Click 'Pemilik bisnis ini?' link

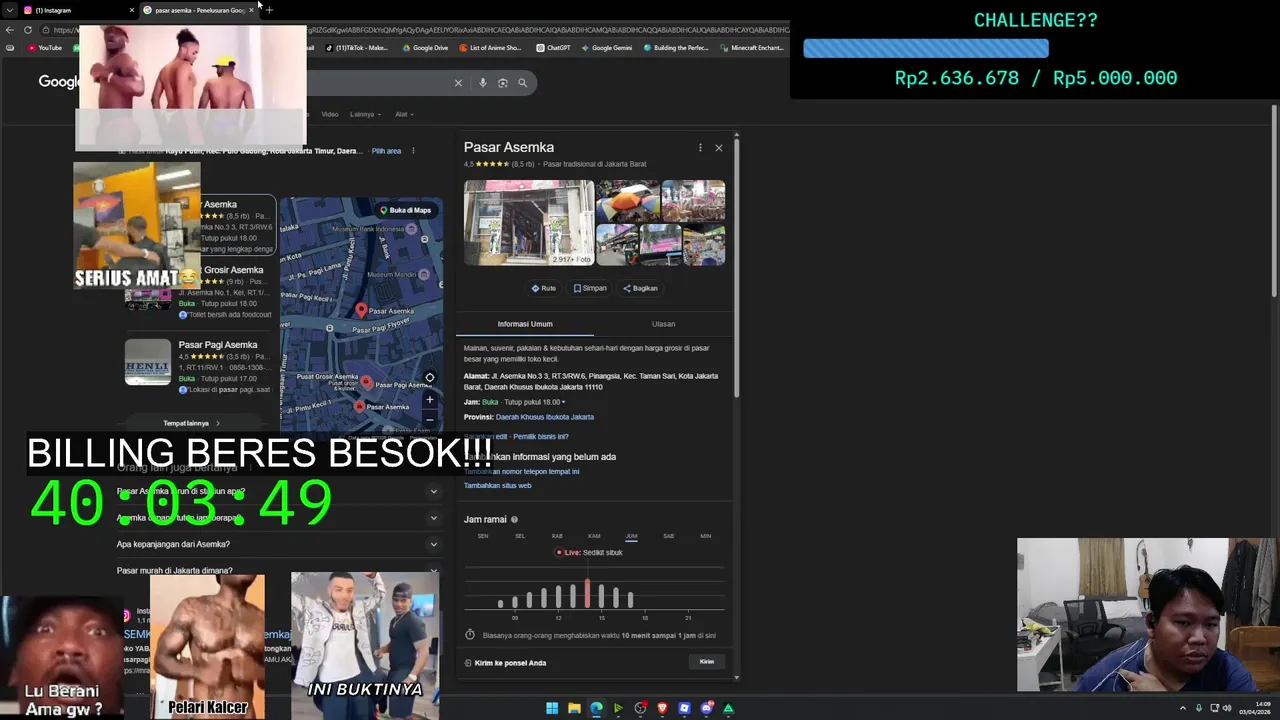pyautogui.click(x=541, y=437)
